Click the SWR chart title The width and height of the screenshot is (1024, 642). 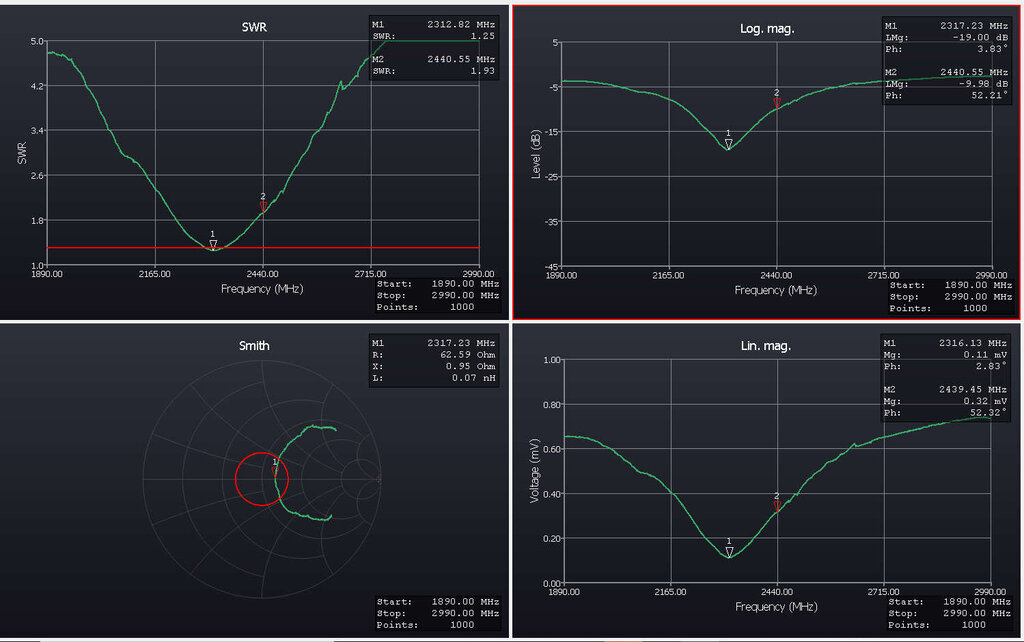(x=254, y=28)
